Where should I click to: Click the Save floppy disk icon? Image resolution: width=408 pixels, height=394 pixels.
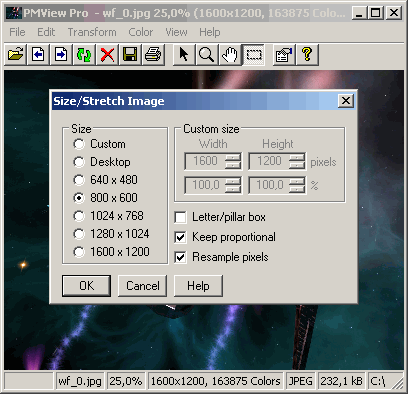(130, 54)
